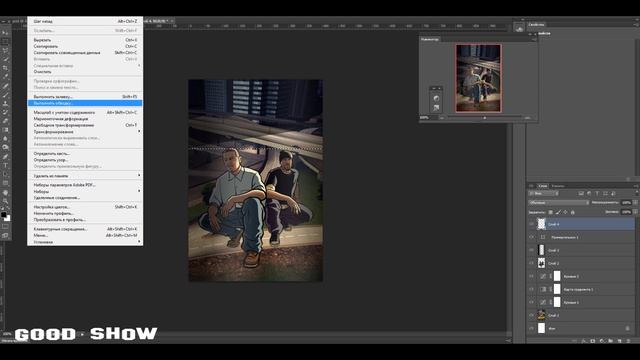Click the delete layer trash icon
The width and height of the screenshot is (640, 360).
629,341
